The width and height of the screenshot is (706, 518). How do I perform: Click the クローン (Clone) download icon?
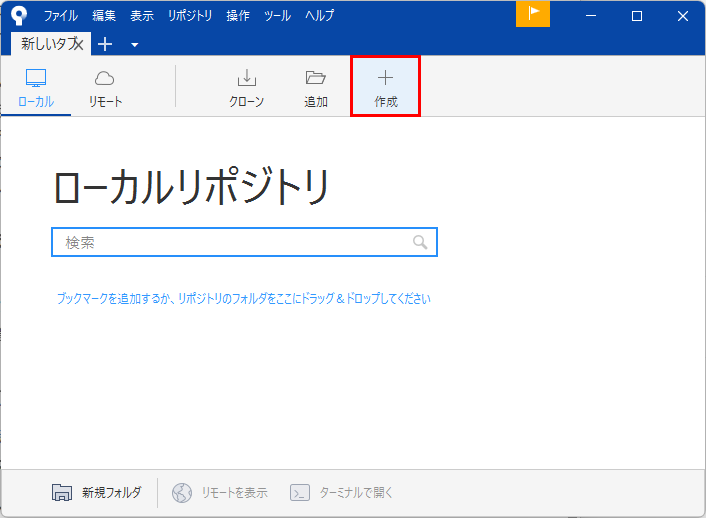(246, 79)
